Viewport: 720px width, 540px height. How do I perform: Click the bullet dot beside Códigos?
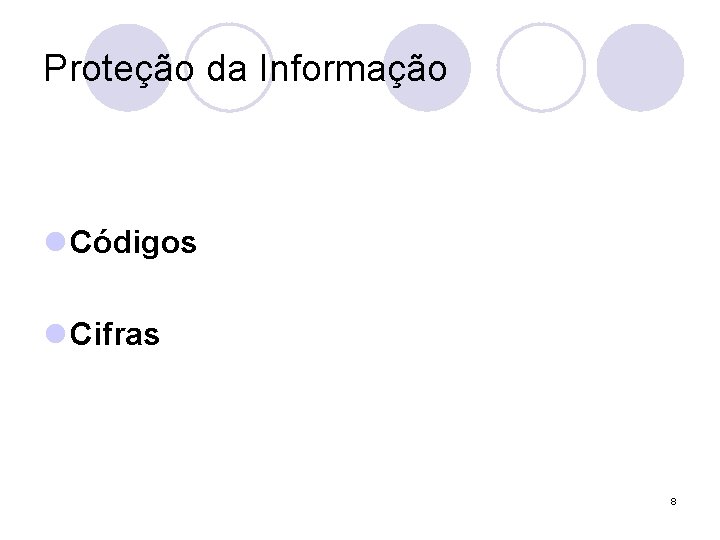[56, 243]
